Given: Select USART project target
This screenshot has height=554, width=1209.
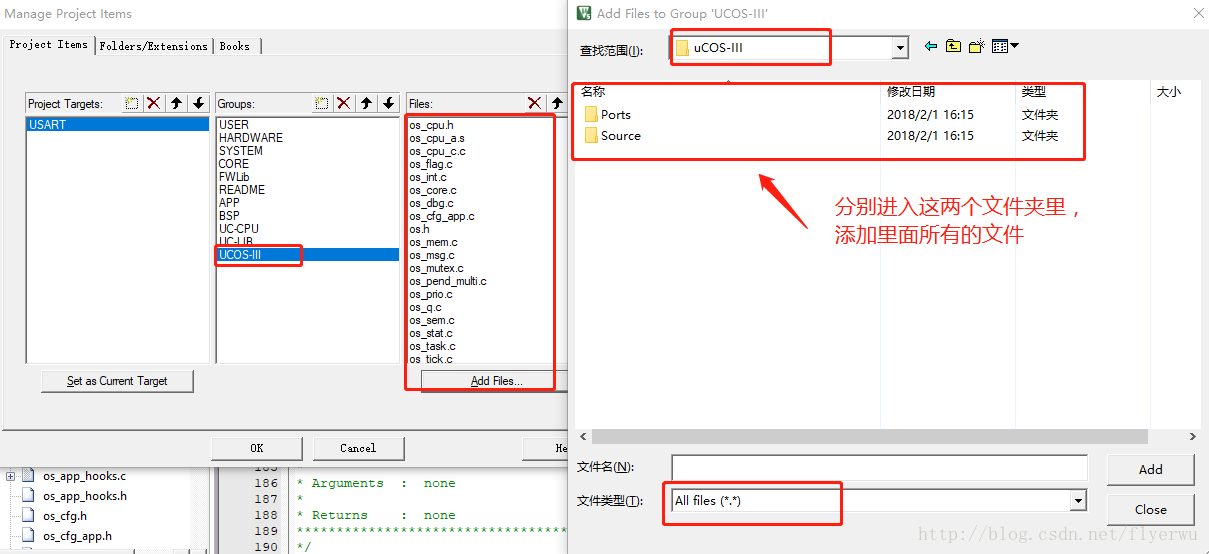Looking at the screenshot, I should [x=117, y=125].
